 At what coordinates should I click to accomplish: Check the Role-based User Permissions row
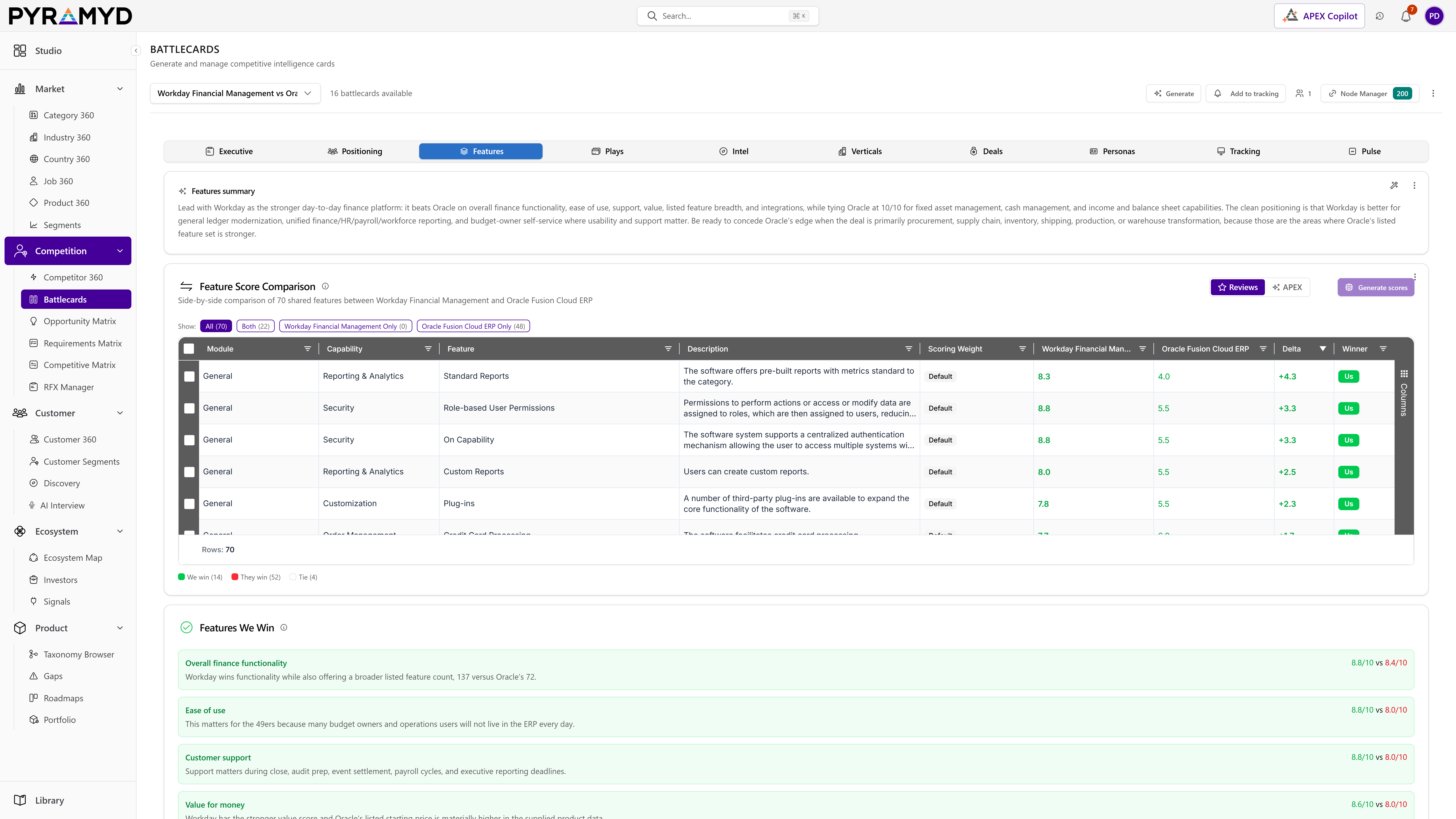[189, 408]
